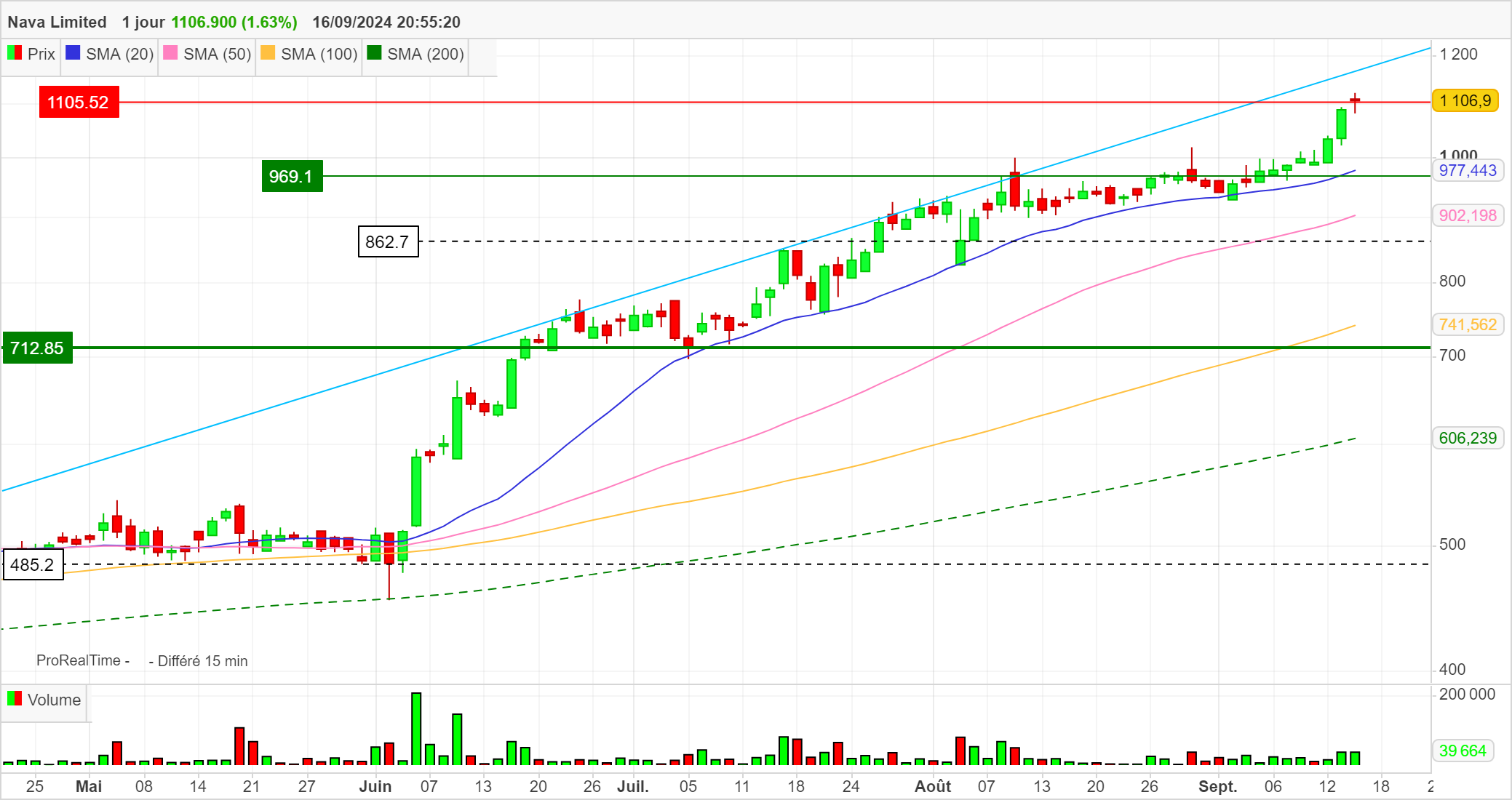The width and height of the screenshot is (1512, 800).
Task: Select the Prix legend label
Action: click(x=41, y=54)
